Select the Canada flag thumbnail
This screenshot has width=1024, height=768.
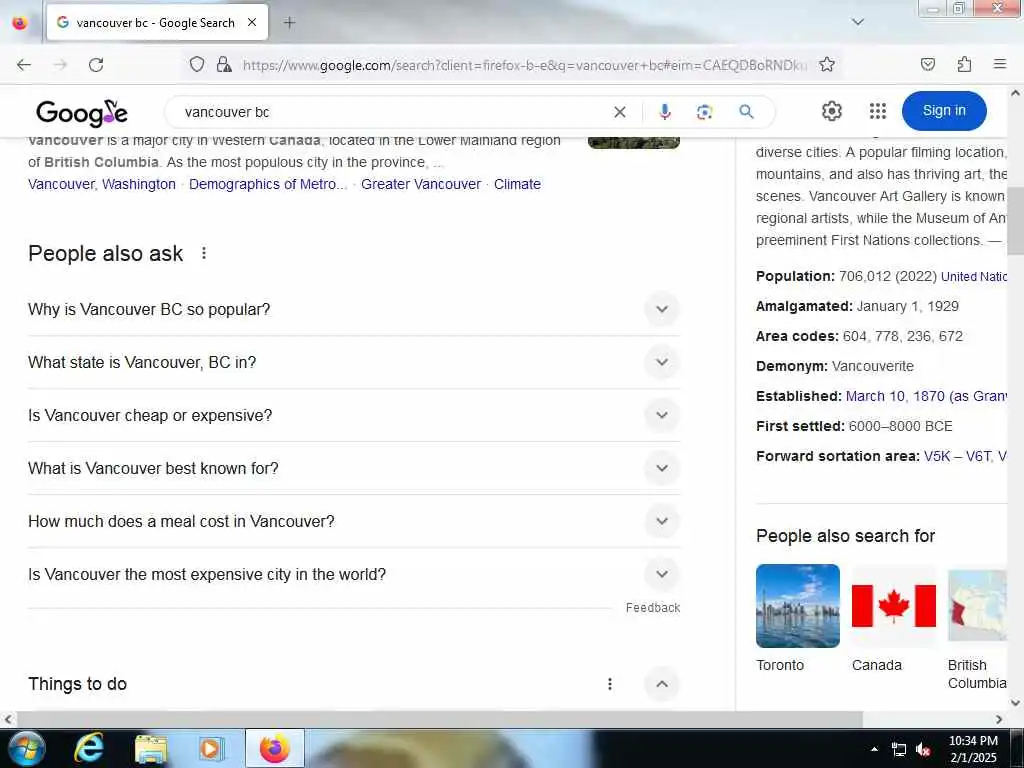click(893, 606)
